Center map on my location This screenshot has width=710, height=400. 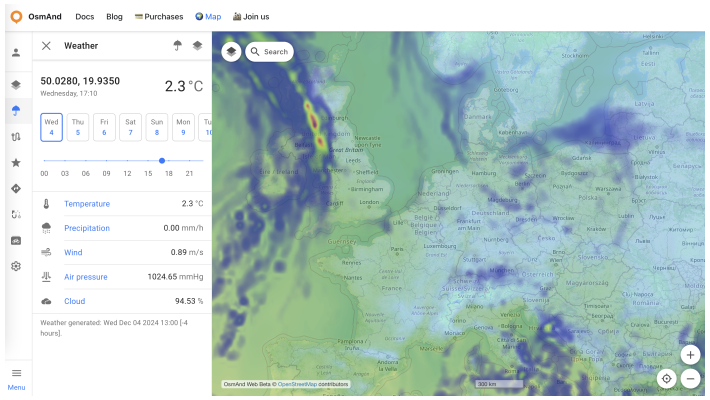point(666,379)
